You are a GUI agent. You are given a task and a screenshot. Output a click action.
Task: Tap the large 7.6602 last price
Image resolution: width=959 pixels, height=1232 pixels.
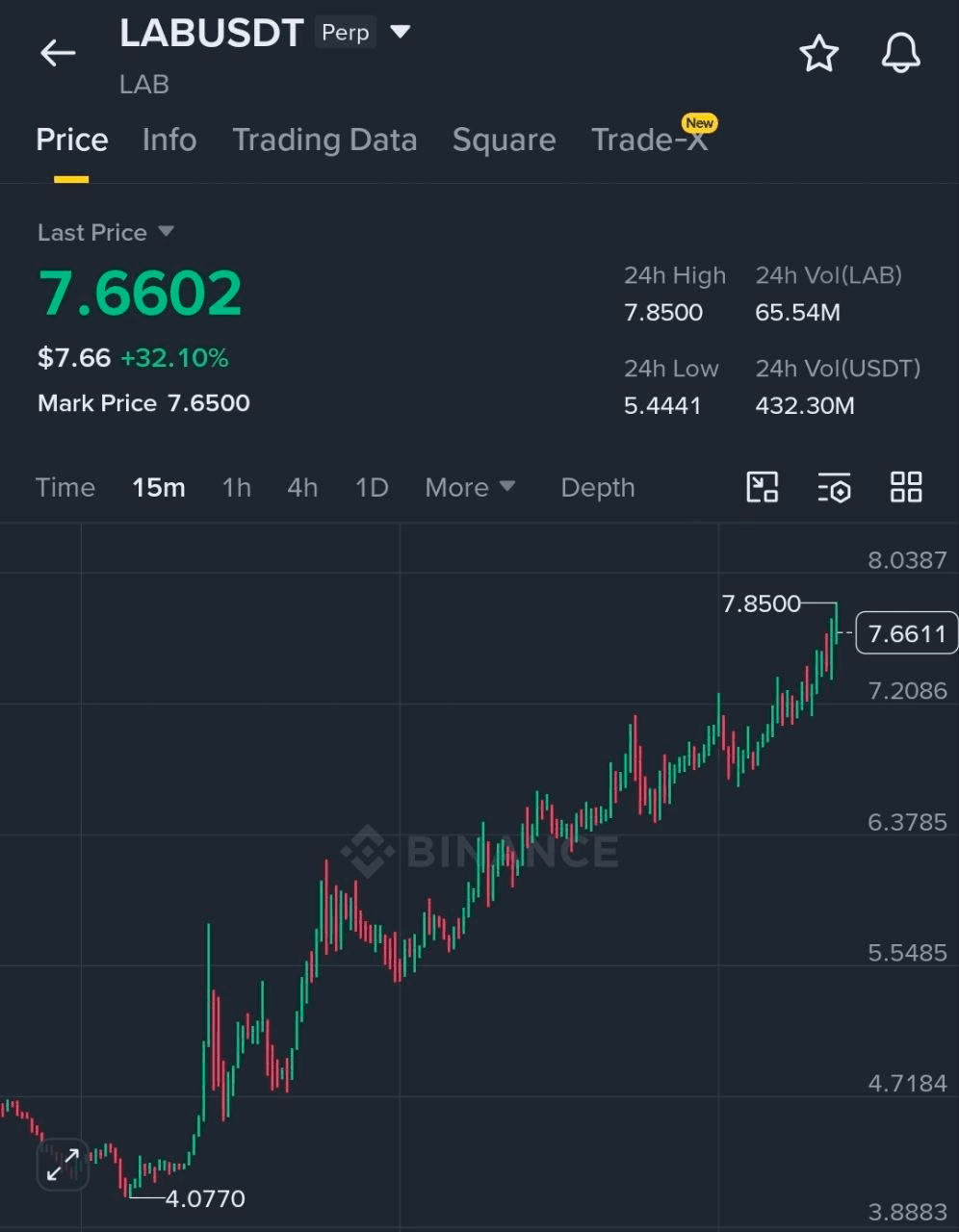[x=141, y=294]
